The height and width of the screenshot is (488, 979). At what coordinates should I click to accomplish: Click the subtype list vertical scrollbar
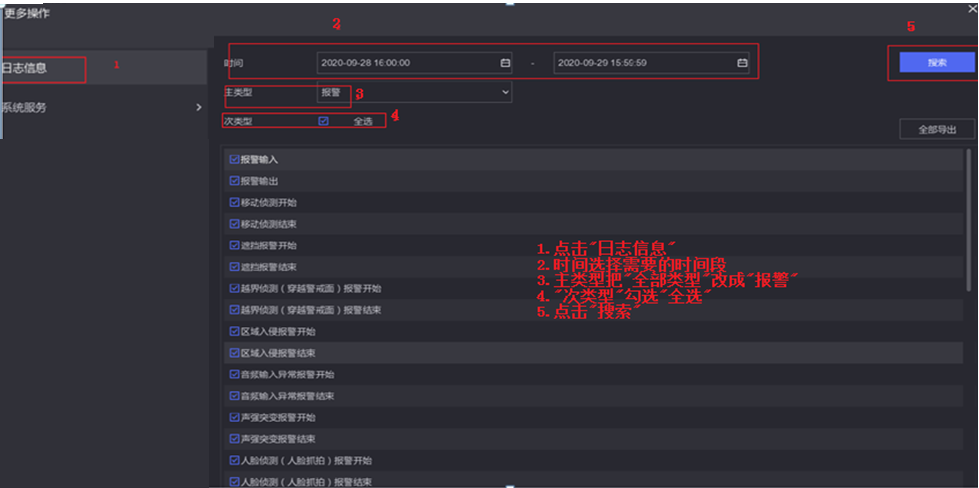click(x=969, y=218)
